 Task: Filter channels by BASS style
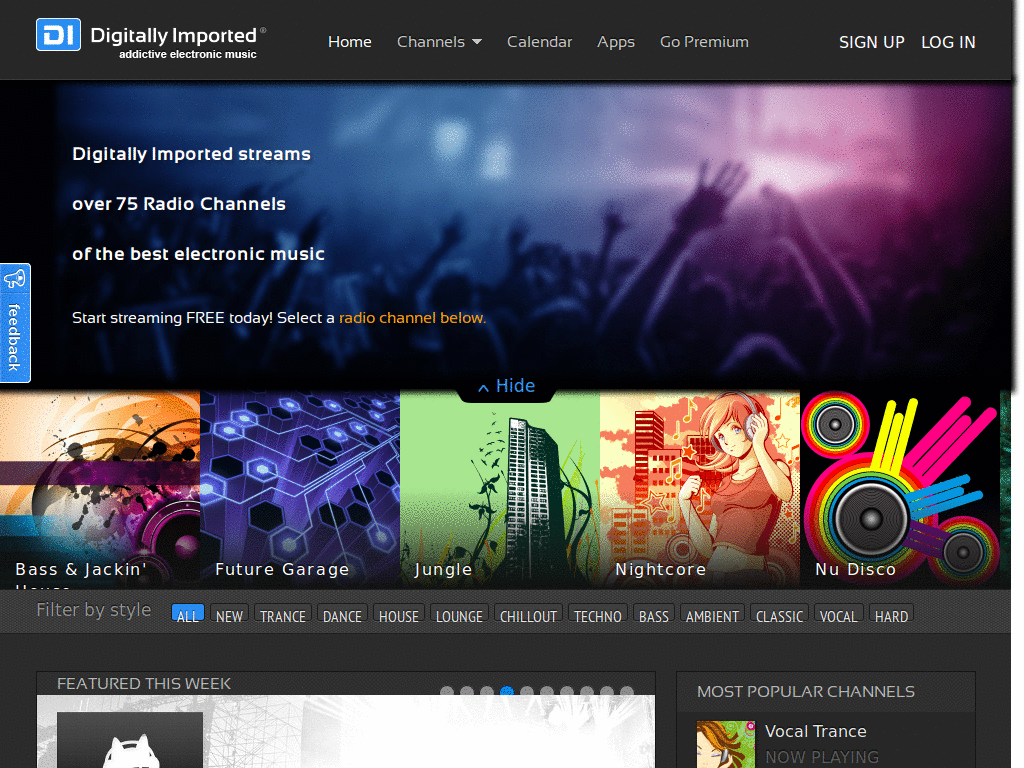click(x=654, y=615)
